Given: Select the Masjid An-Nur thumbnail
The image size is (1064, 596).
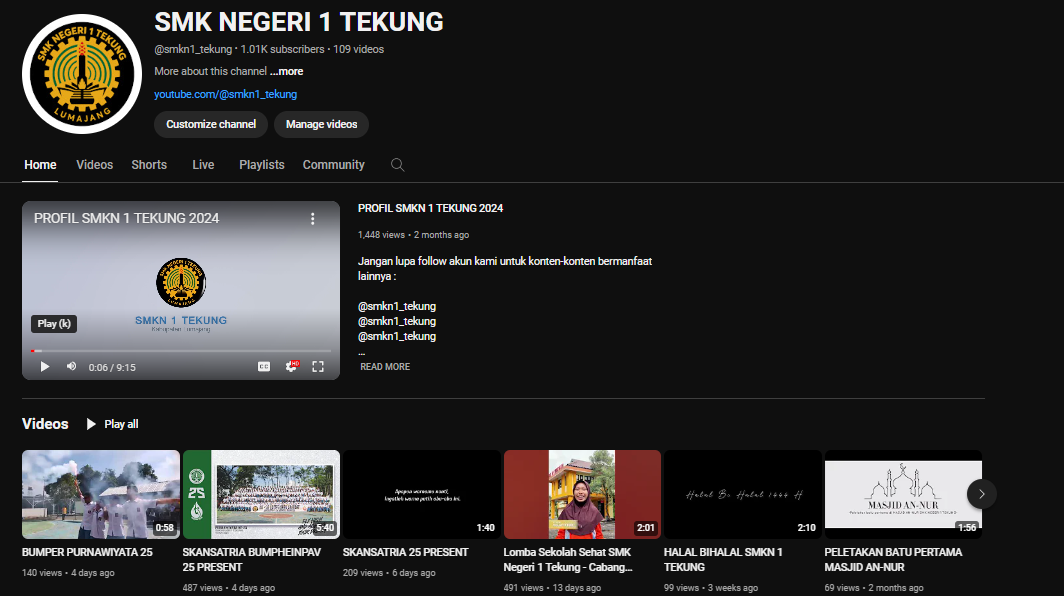Looking at the screenshot, I should 903,494.
